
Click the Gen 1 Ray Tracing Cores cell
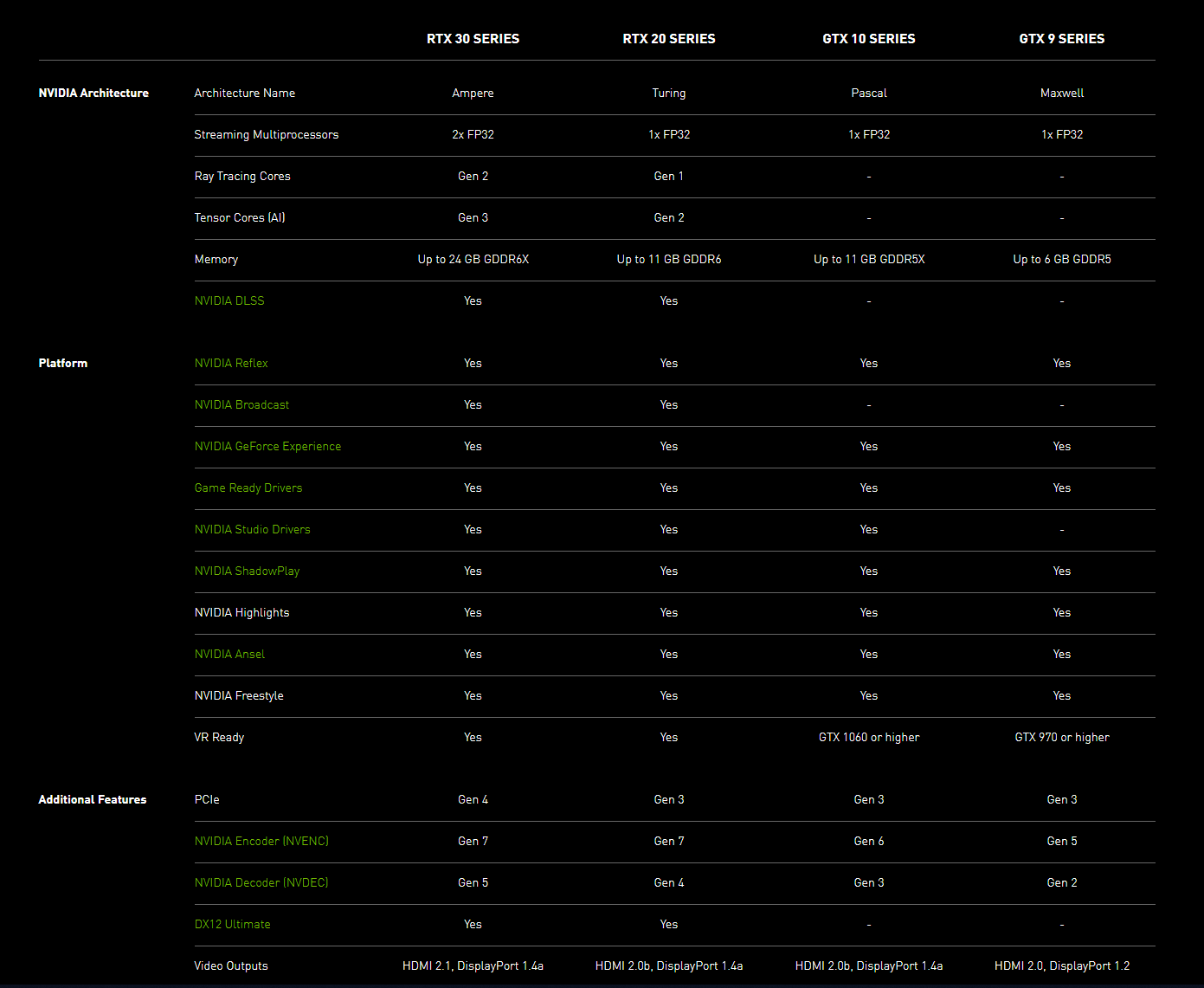(669, 176)
